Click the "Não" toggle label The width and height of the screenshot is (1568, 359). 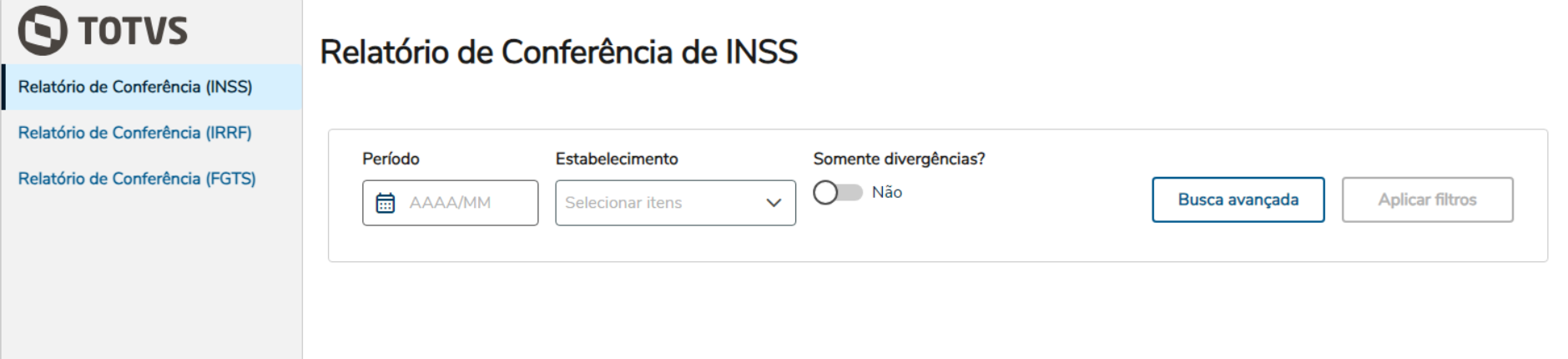click(886, 193)
